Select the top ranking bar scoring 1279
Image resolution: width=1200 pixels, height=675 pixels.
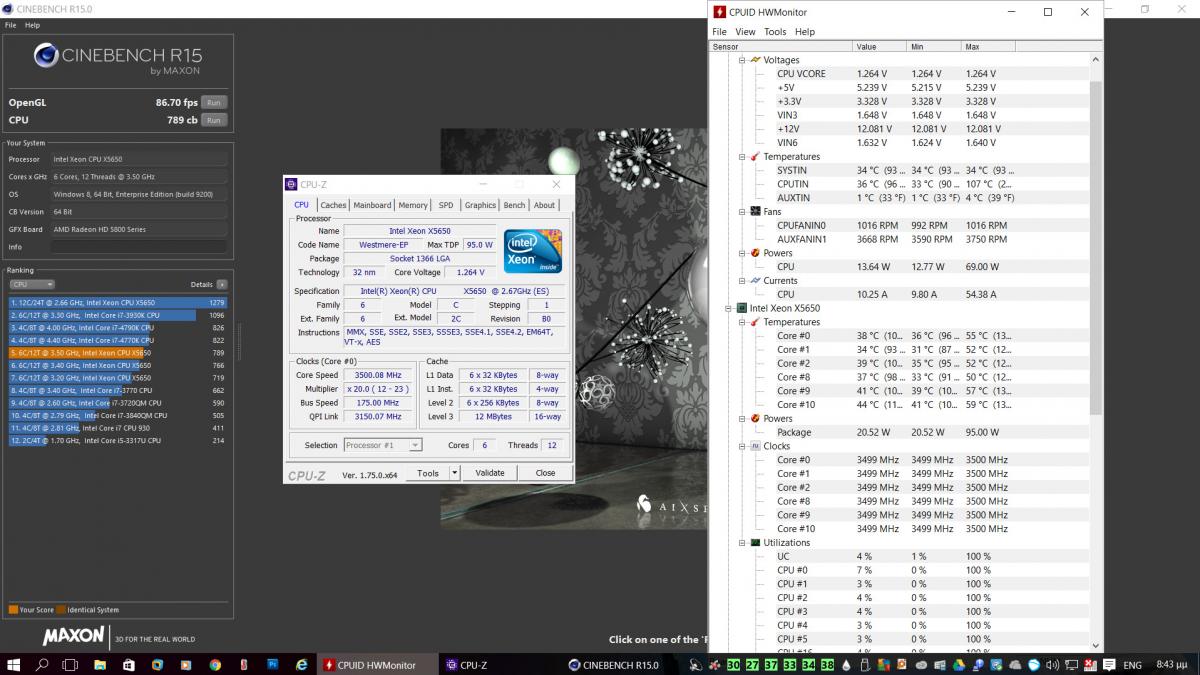point(118,302)
